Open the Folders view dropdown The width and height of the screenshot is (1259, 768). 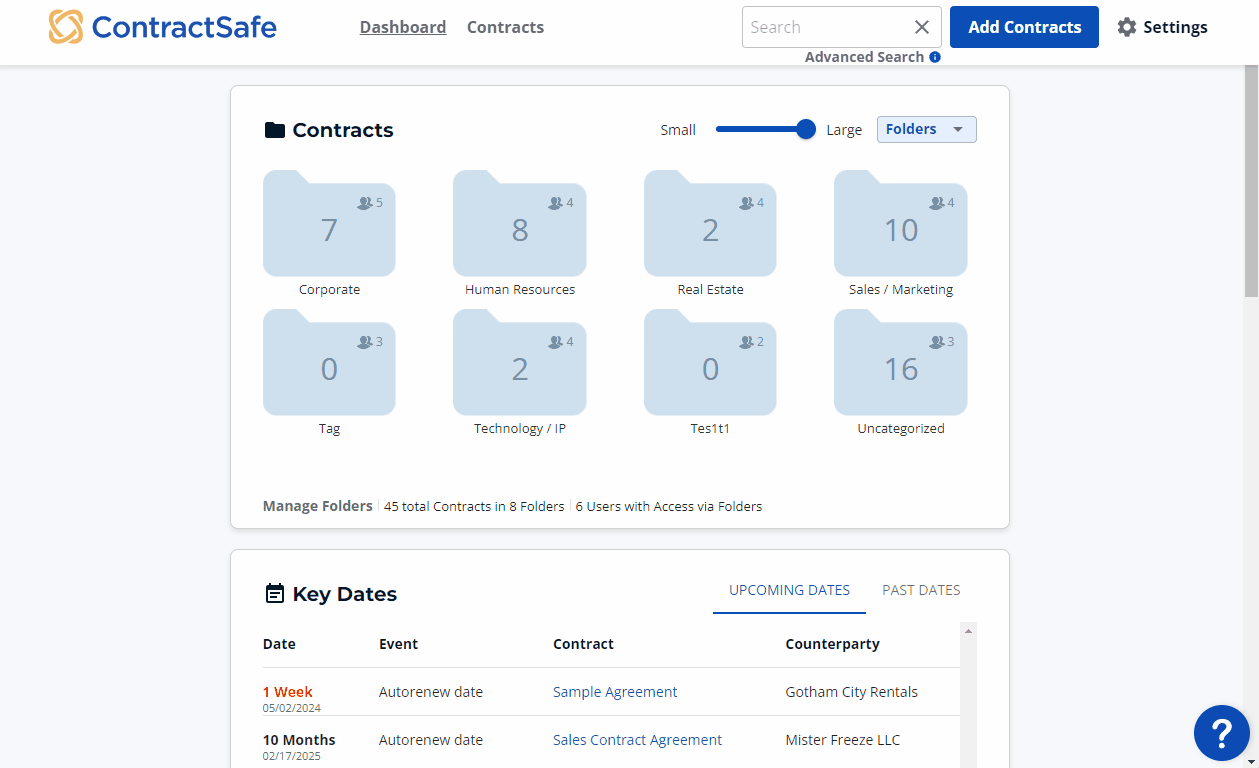point(927,129)
